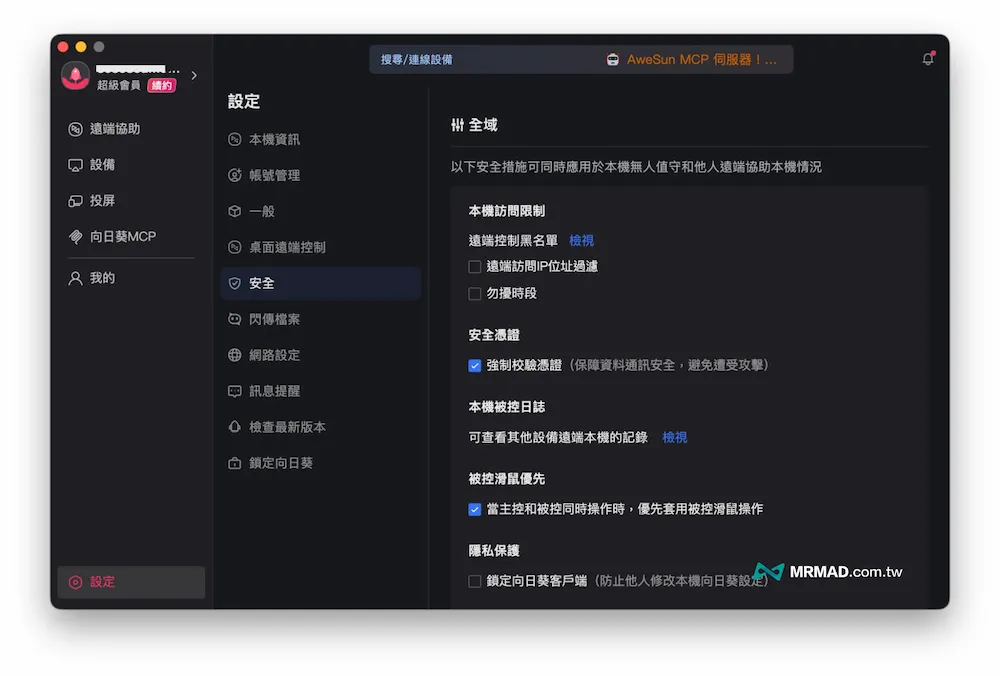The width and height of the screenshot is (1000, 676).
Task: Click the 向日葵MCP icon
Action: (75, 237)
